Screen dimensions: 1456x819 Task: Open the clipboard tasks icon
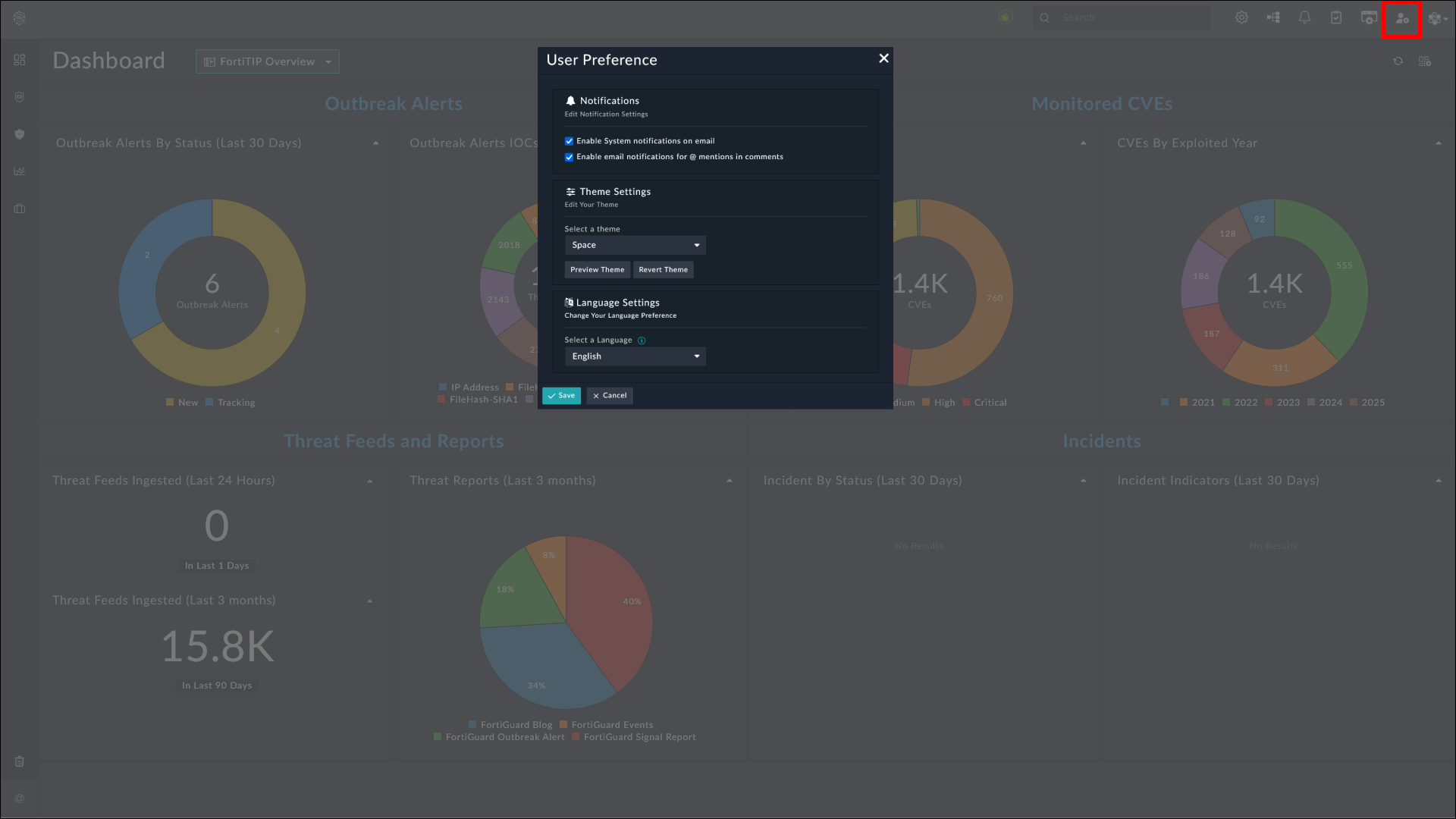pos(1336,17)
